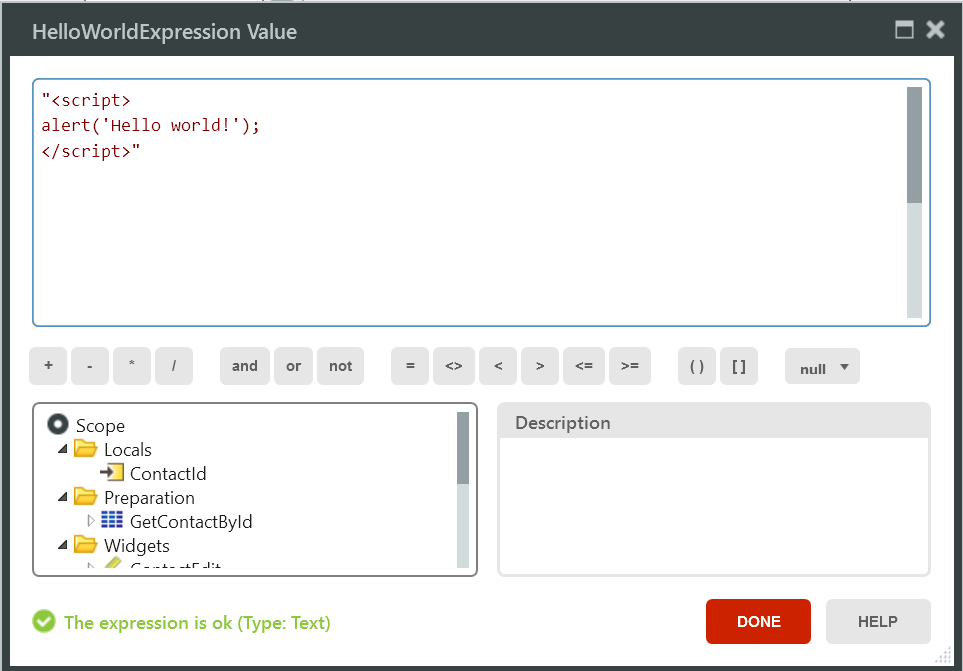Image resolution: width=963 pixels, height=671 pixels.
Task: Collapse the Locals folder
Action: (63, 450)
